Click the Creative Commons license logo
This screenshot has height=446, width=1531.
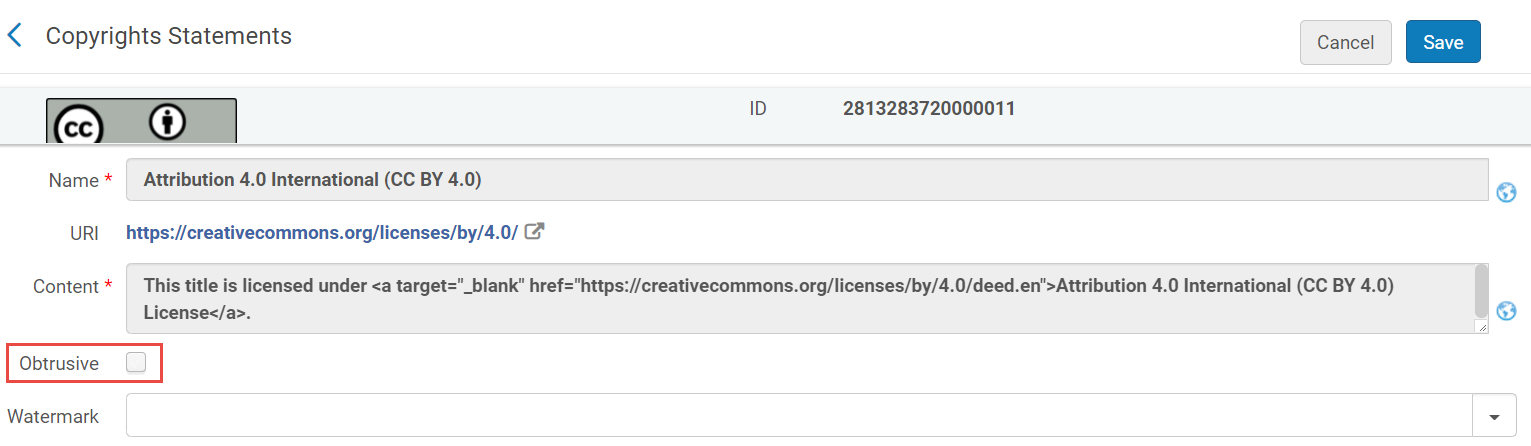click(x=141, y=121)
